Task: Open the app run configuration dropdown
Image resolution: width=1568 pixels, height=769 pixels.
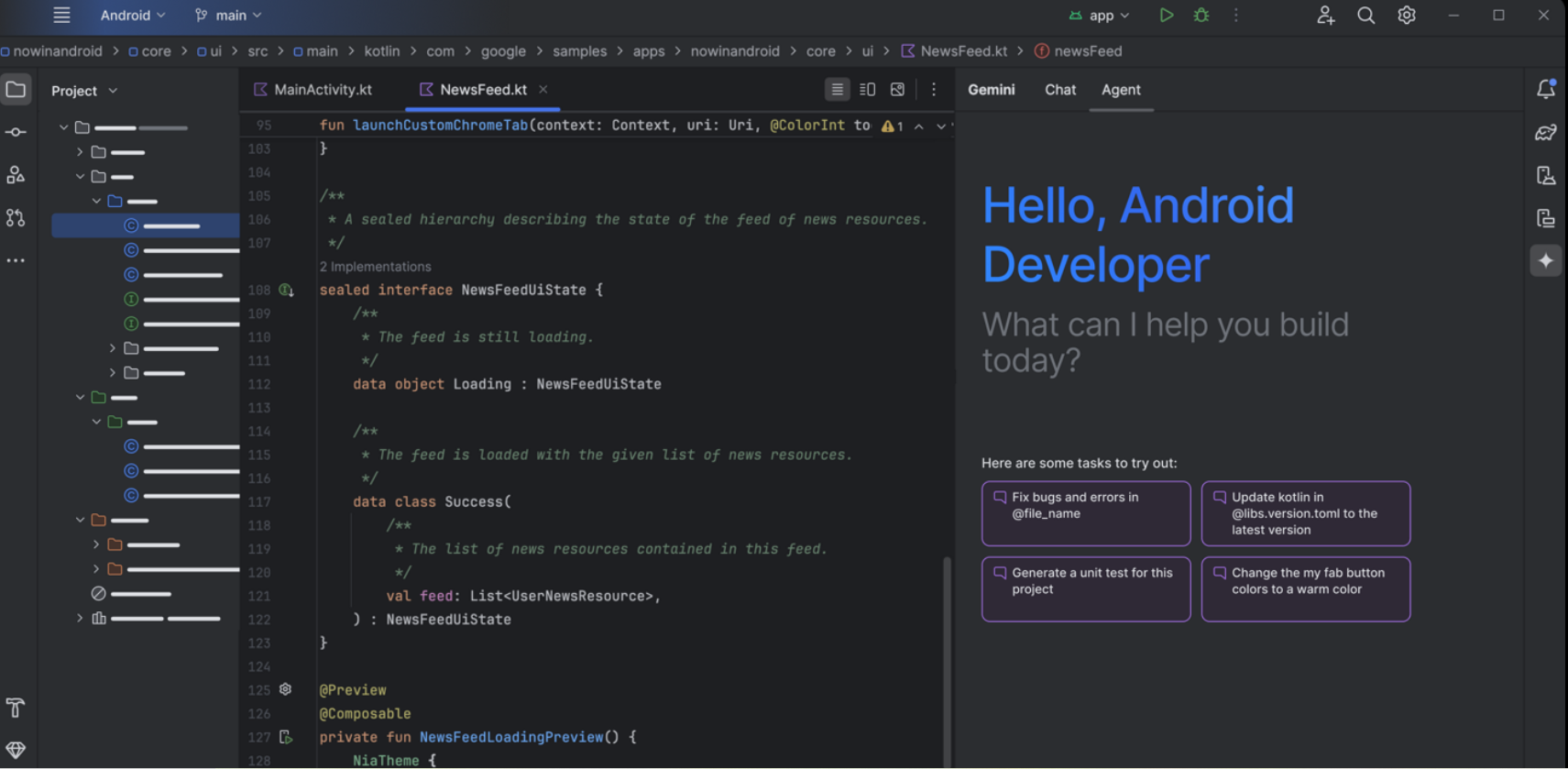Action: [1100, 15]
